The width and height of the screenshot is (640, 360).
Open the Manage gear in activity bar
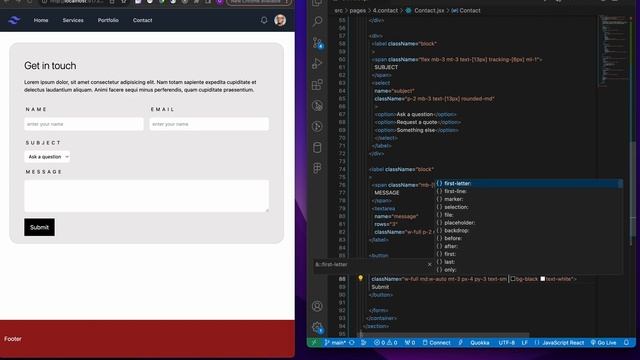[x=317, y=327]
